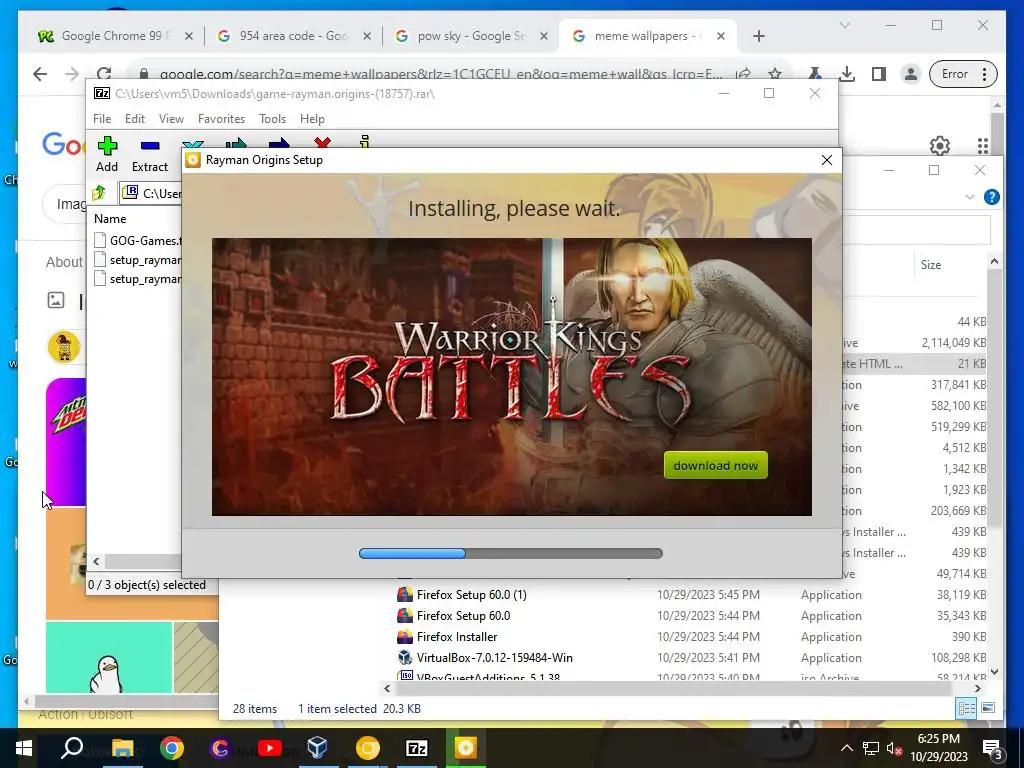Image resolution: width=1024 pixels, height=768 pixels.
Task: Open the 7-Zip Tools menu
Action: click(272, 119)
